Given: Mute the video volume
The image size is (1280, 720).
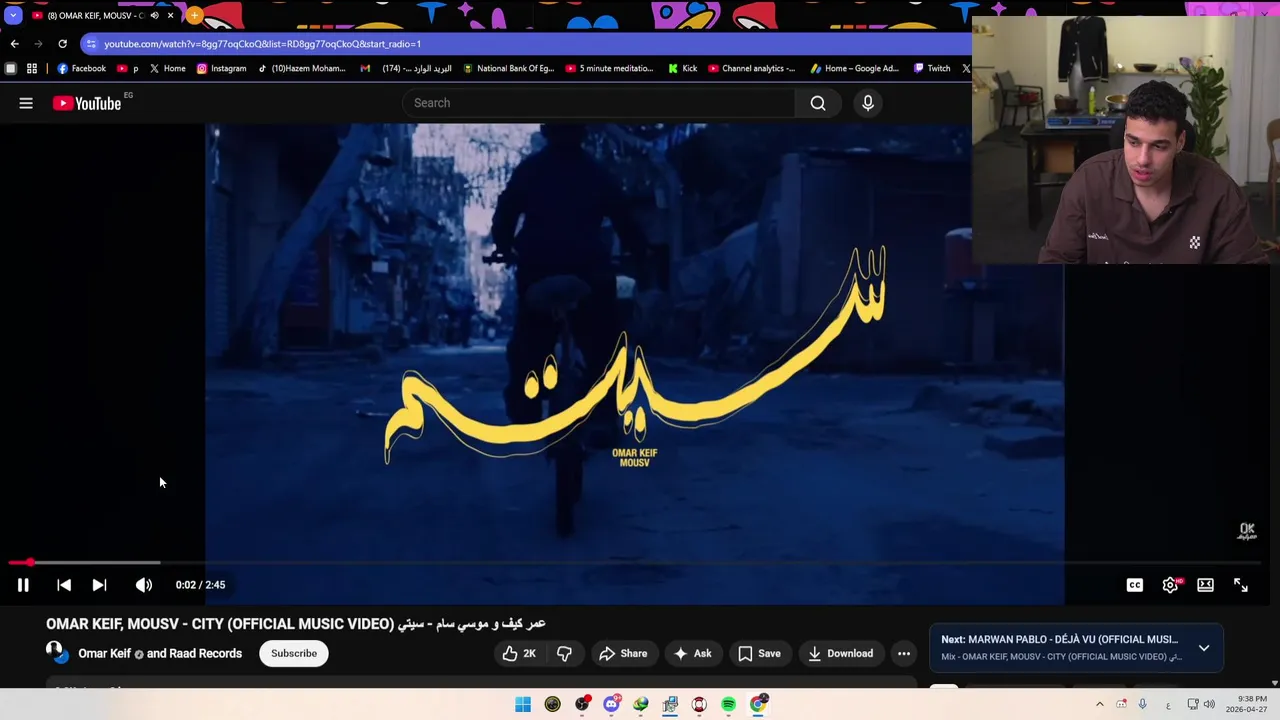Looking at the screenshot, I should [144, 585].
